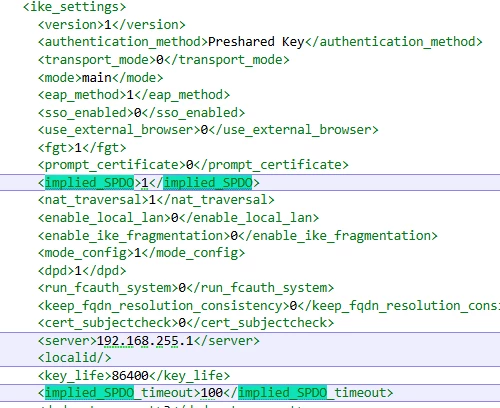Image resolution: width=500 pixels, height=408 pixels.
Task: Click the version value 1 line
Action: point(111,25)
